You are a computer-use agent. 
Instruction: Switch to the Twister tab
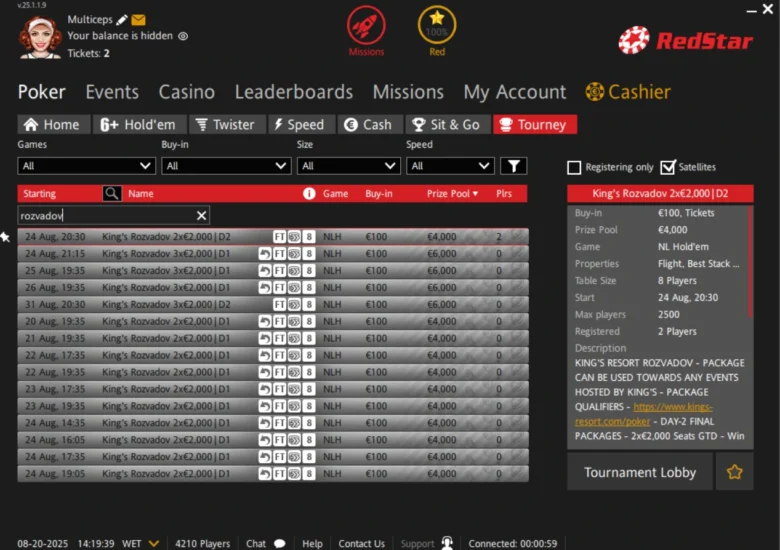[227, 124]
